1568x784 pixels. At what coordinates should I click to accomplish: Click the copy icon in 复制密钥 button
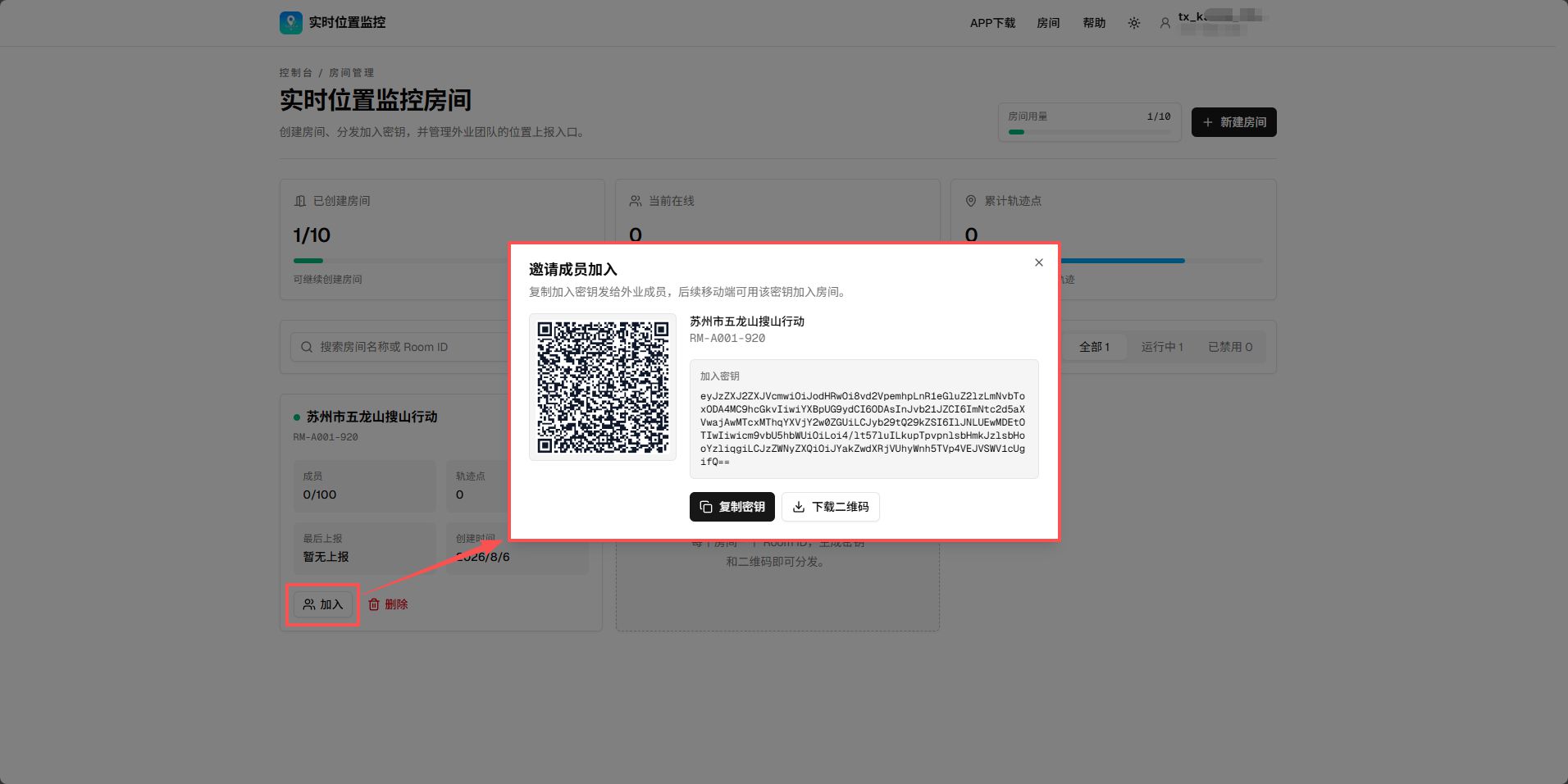point(706,507)
